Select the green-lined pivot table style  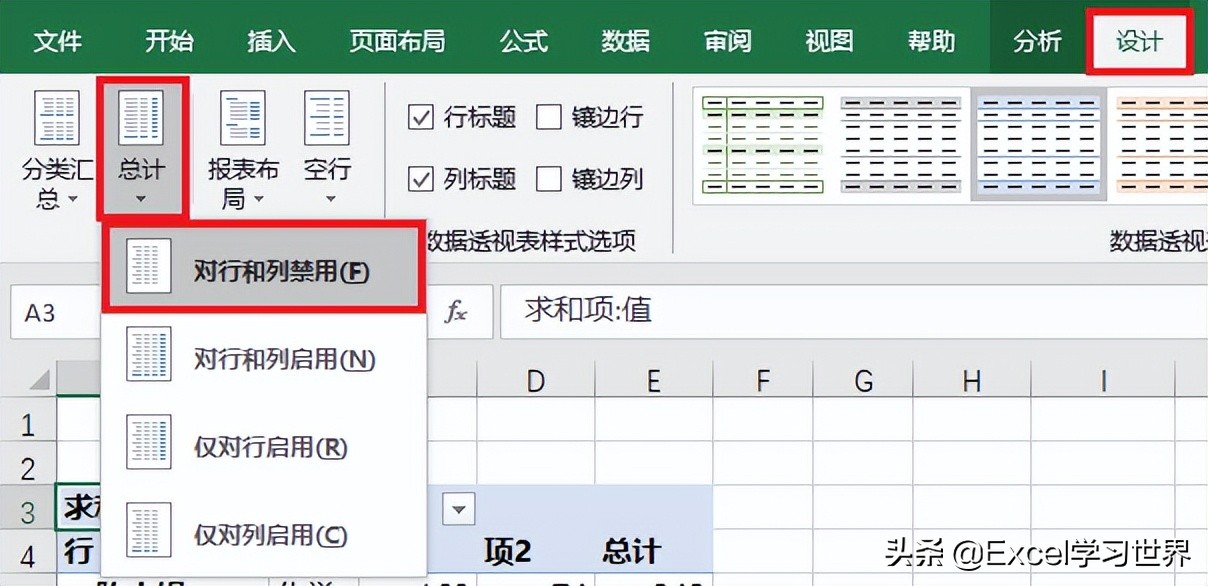click(x=762, y=144)
